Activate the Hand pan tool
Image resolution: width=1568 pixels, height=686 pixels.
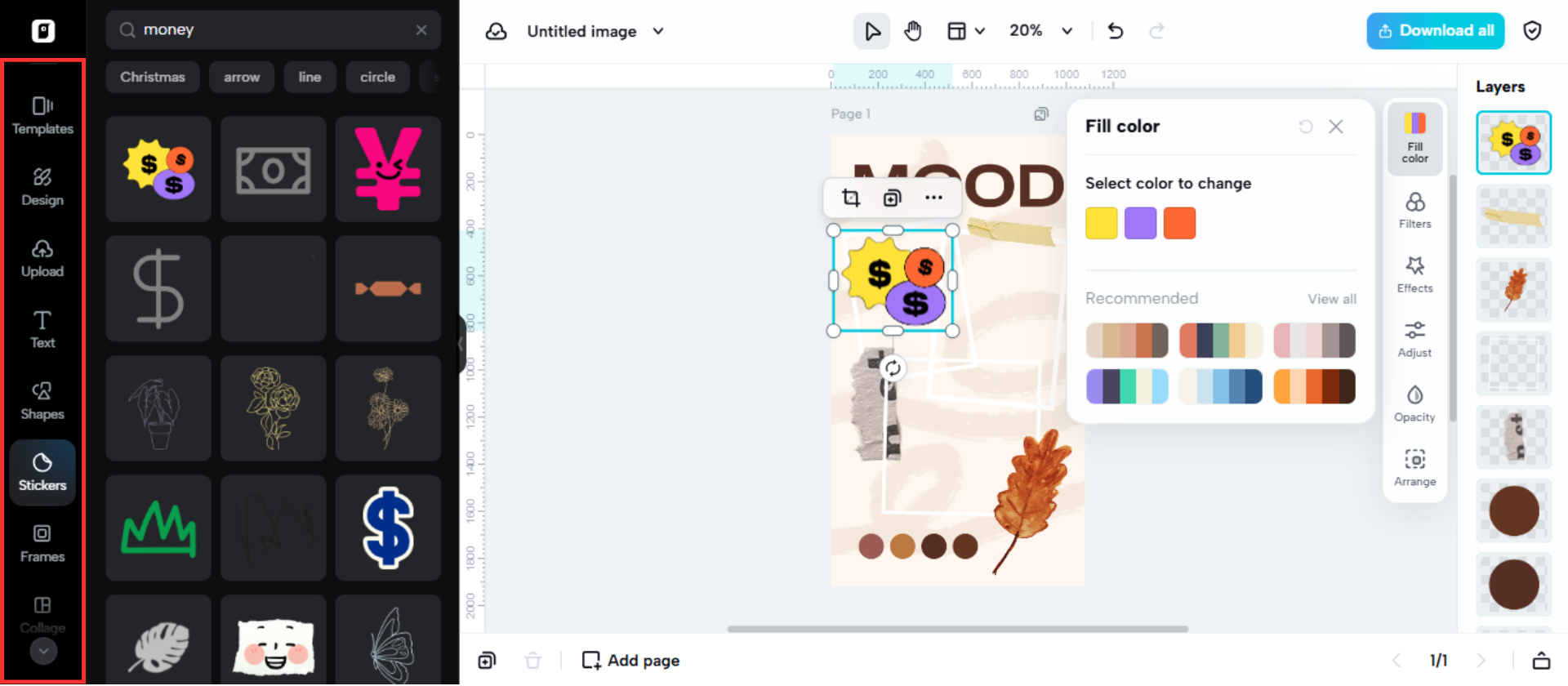click(x=913, y=31)
